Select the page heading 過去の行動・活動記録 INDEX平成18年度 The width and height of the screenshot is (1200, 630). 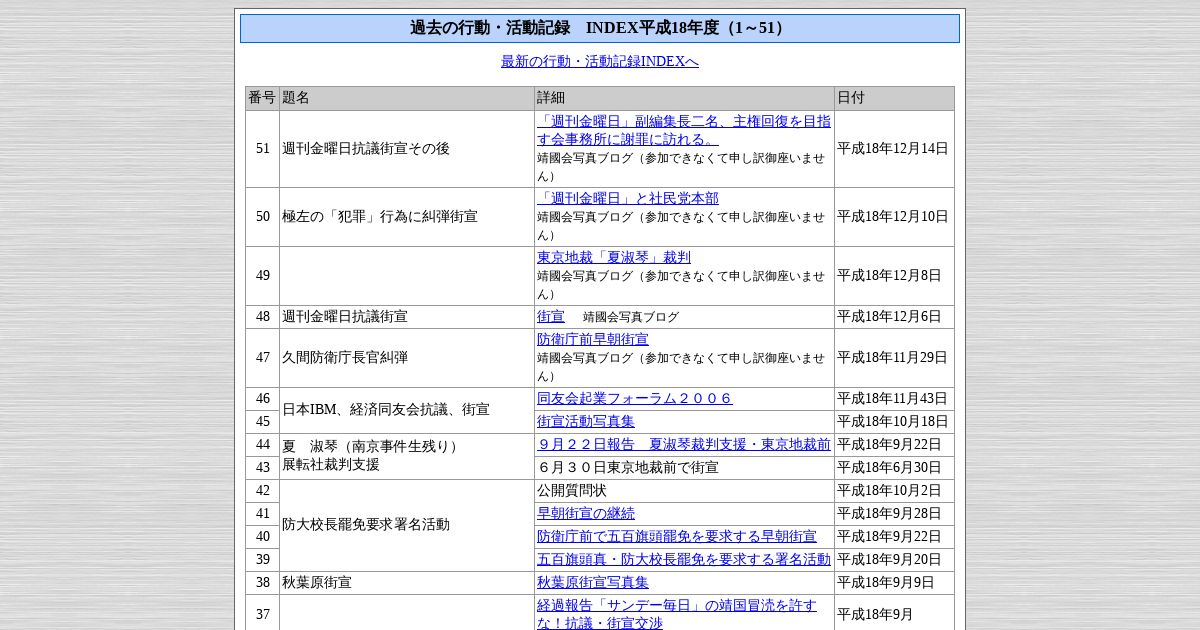(x=600, y=28)
